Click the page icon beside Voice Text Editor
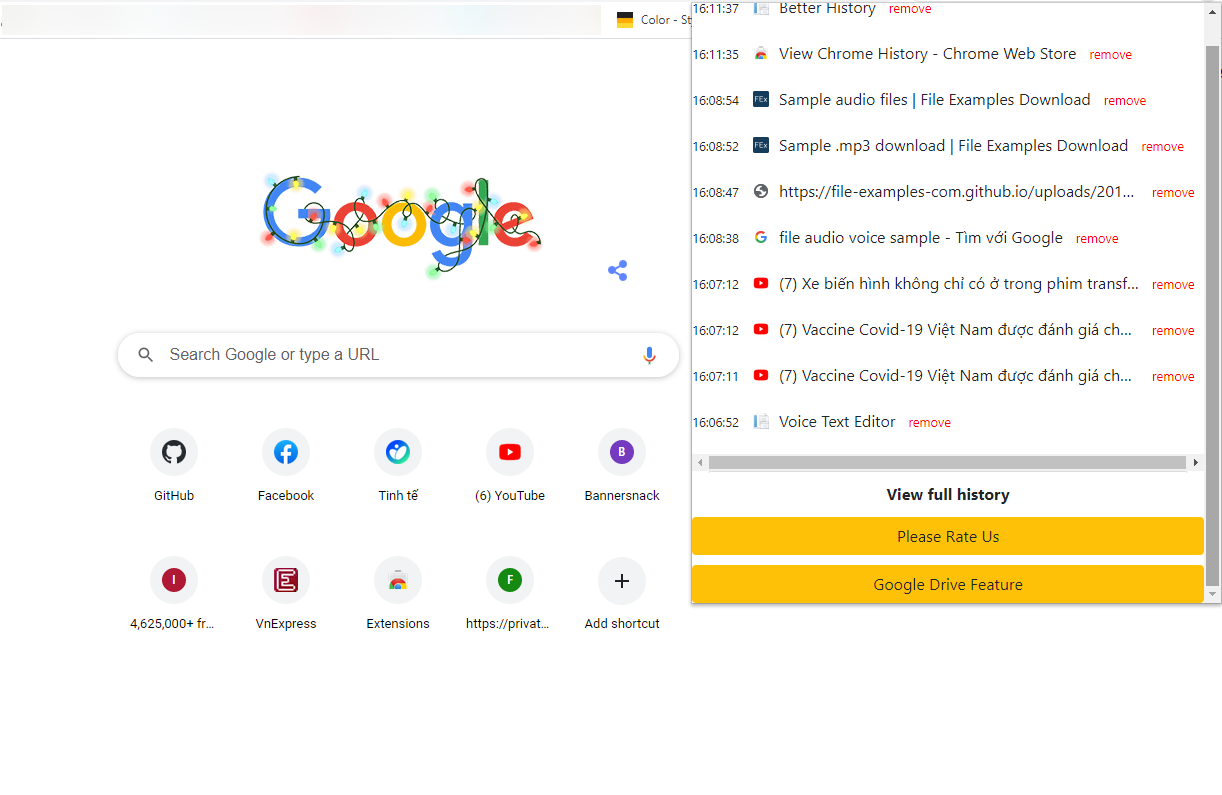The image size is (1222, 795). click(761, 422)
